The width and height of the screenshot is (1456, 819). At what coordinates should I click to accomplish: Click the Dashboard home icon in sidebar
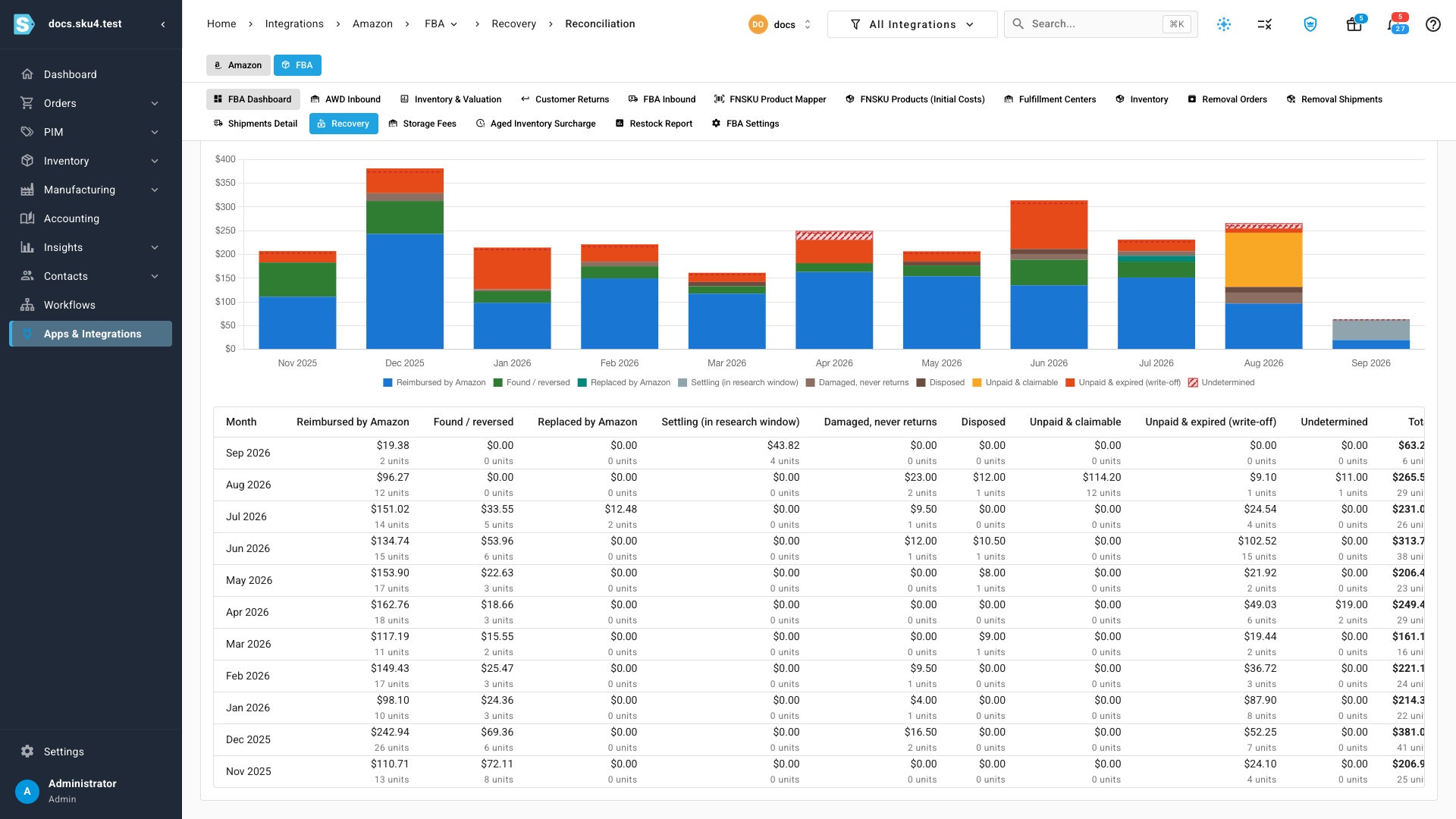click(x=27, y=74)
